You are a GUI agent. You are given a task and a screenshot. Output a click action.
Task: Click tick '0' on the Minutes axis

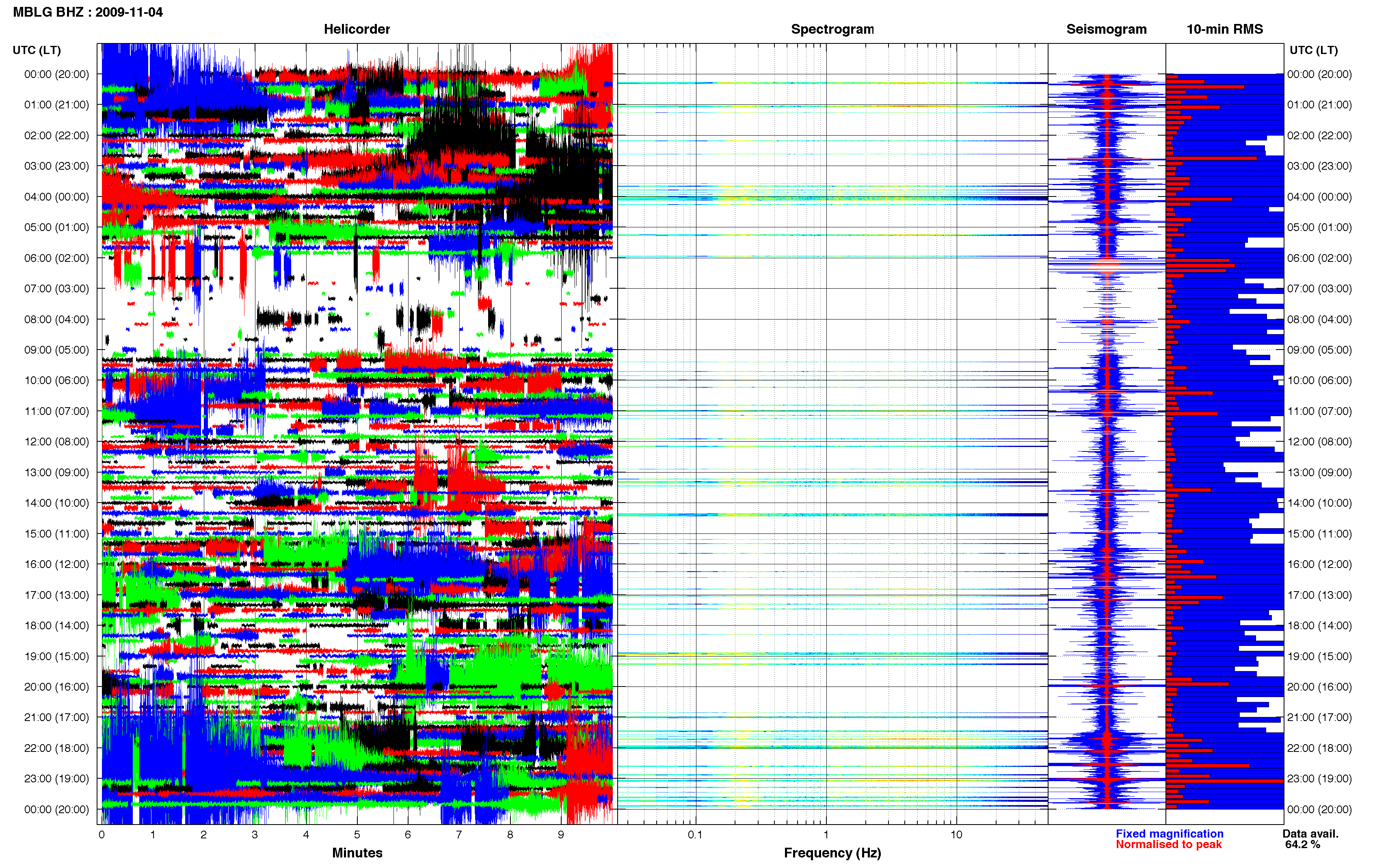pyautogui.click(x=102, y=835)
